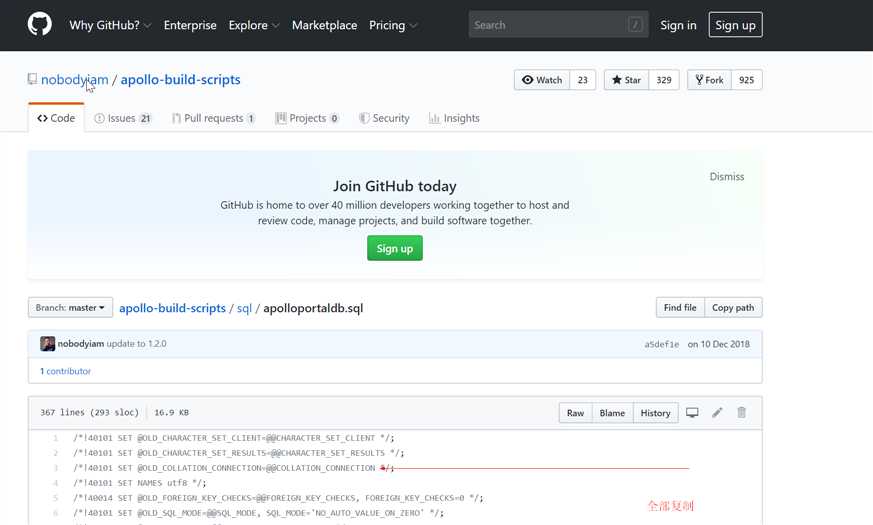Click the 'on 10 Dec 2018' commit date

(x=719, y=344)
